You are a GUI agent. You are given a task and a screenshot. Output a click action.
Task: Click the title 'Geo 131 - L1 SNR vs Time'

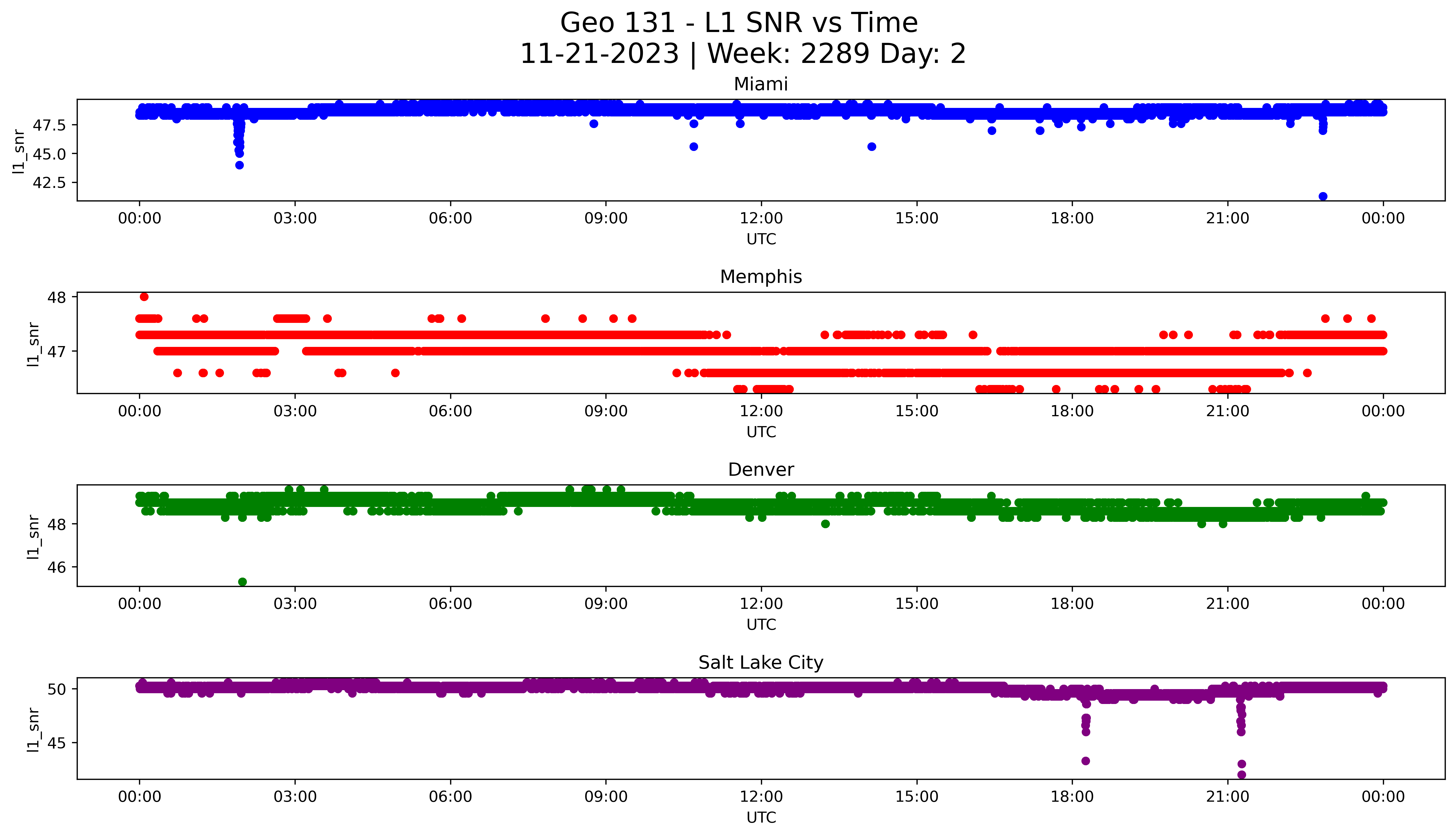[x=739, y=23]
